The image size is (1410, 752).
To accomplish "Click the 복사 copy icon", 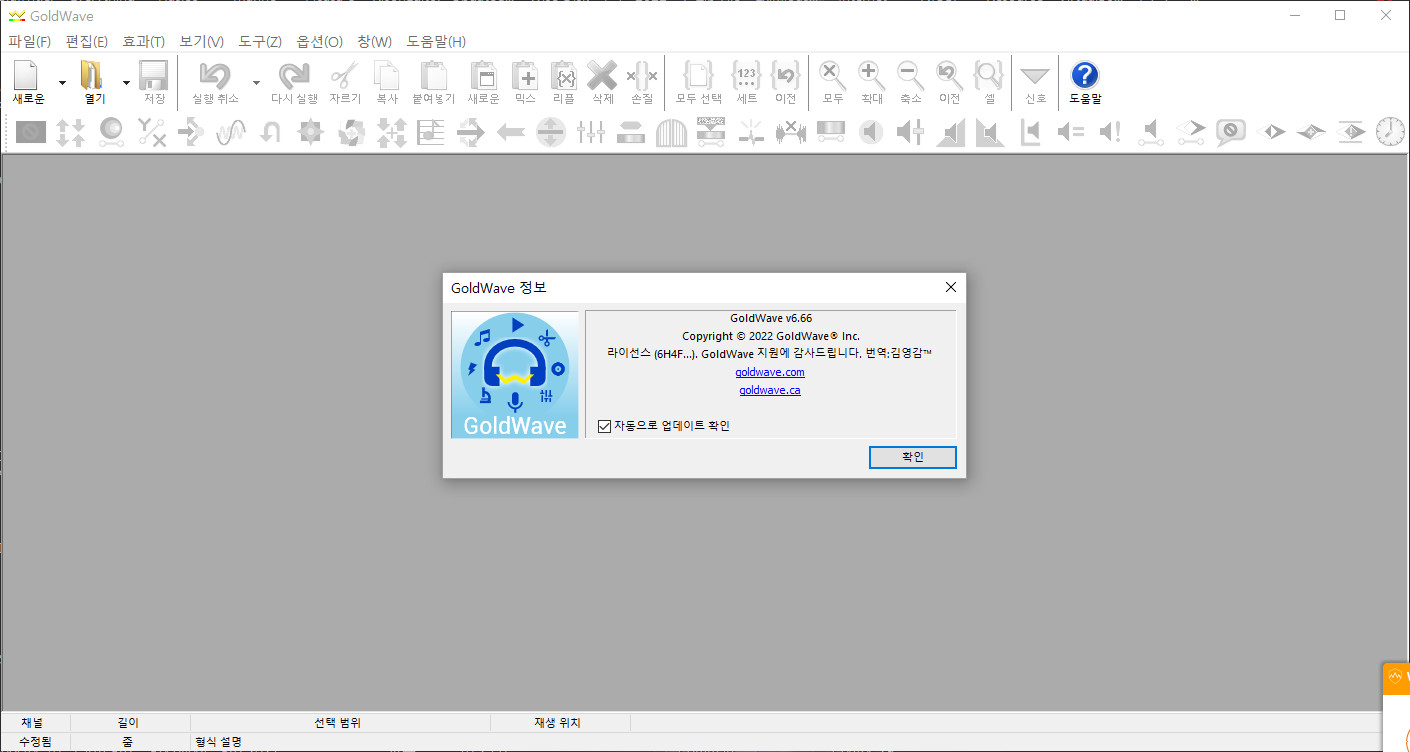I will pyautogui.click(x=387, y=75).
